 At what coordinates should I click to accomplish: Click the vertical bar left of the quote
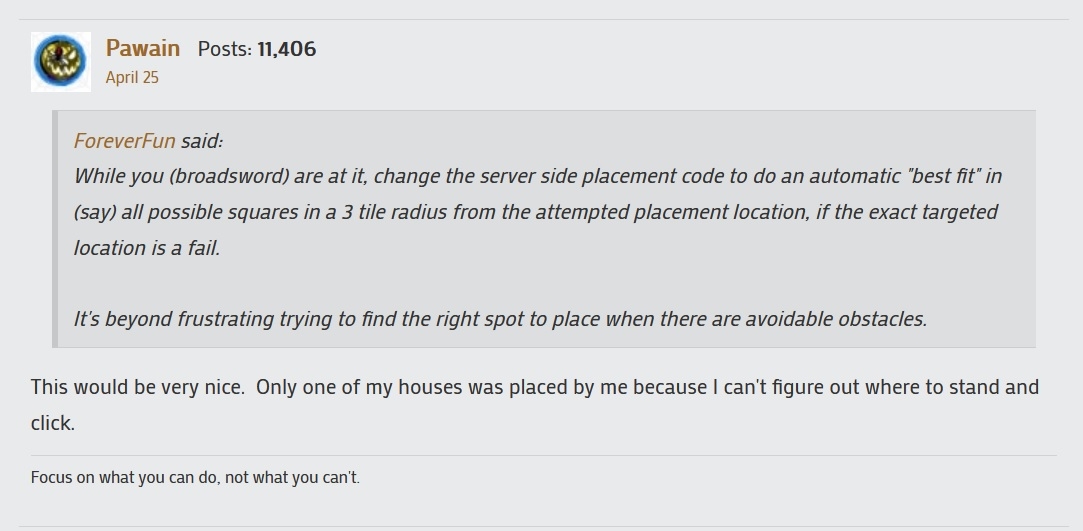click(55, 229)
